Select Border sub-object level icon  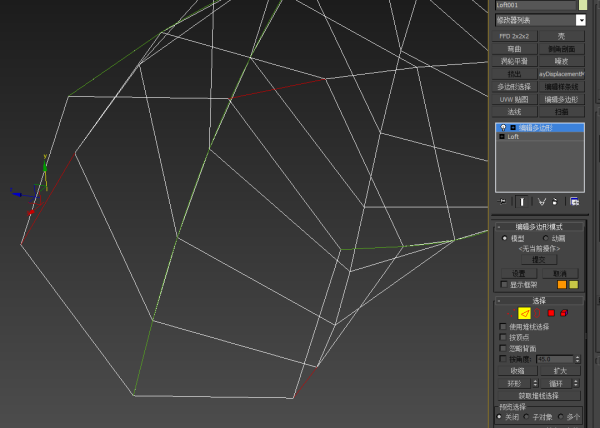tap(537, 314)
